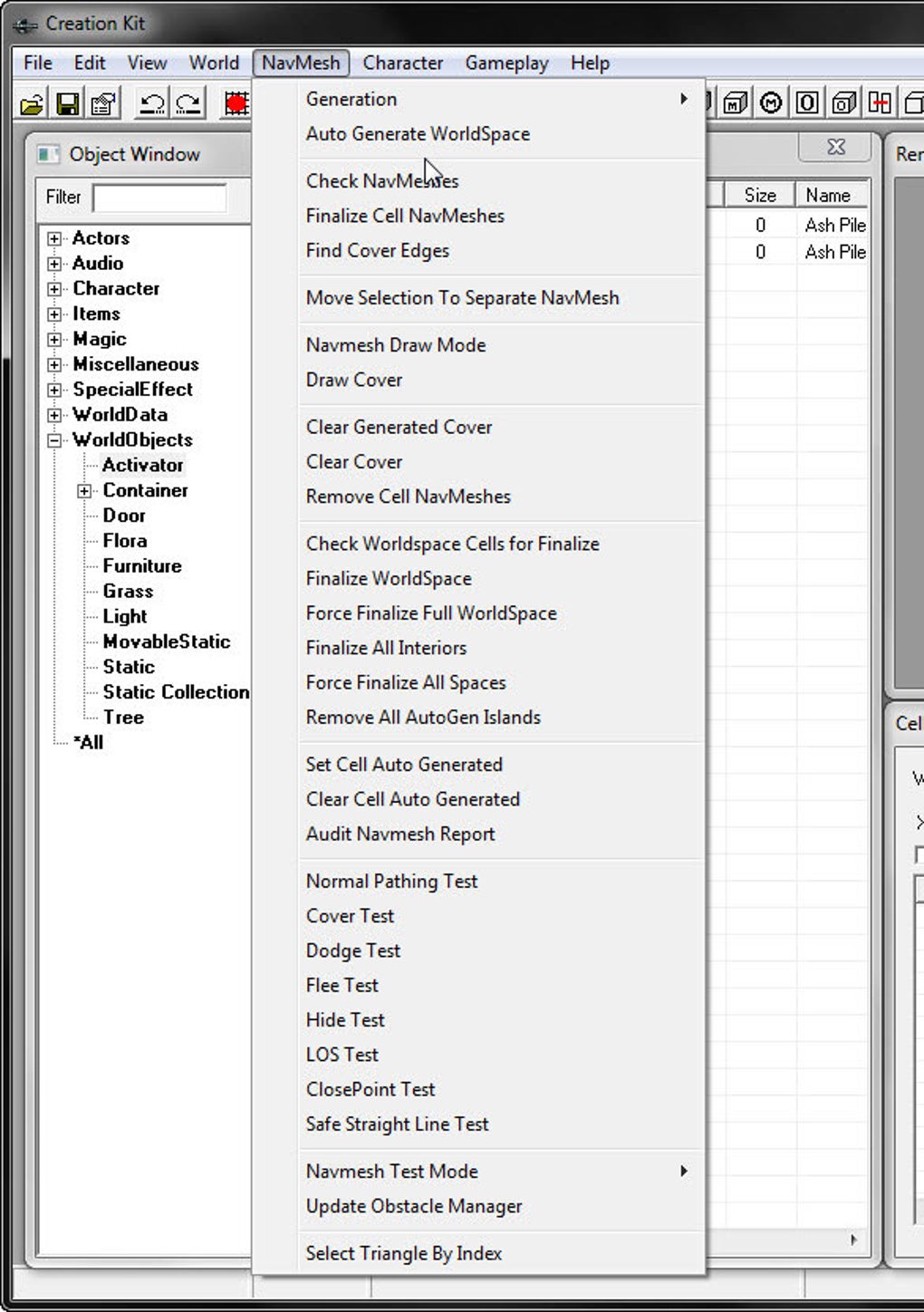Expand the WorldData tree node
924x1312 pixels.
55,415
